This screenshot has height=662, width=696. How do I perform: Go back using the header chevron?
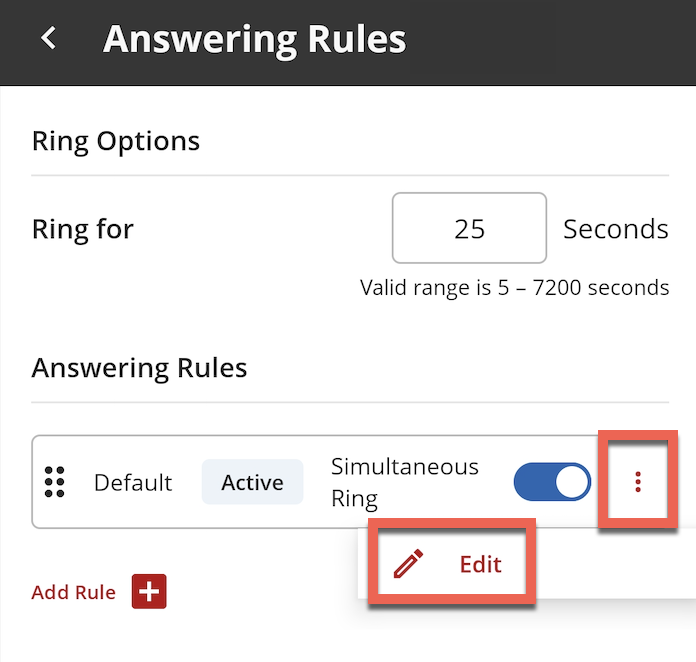(48, 38)
